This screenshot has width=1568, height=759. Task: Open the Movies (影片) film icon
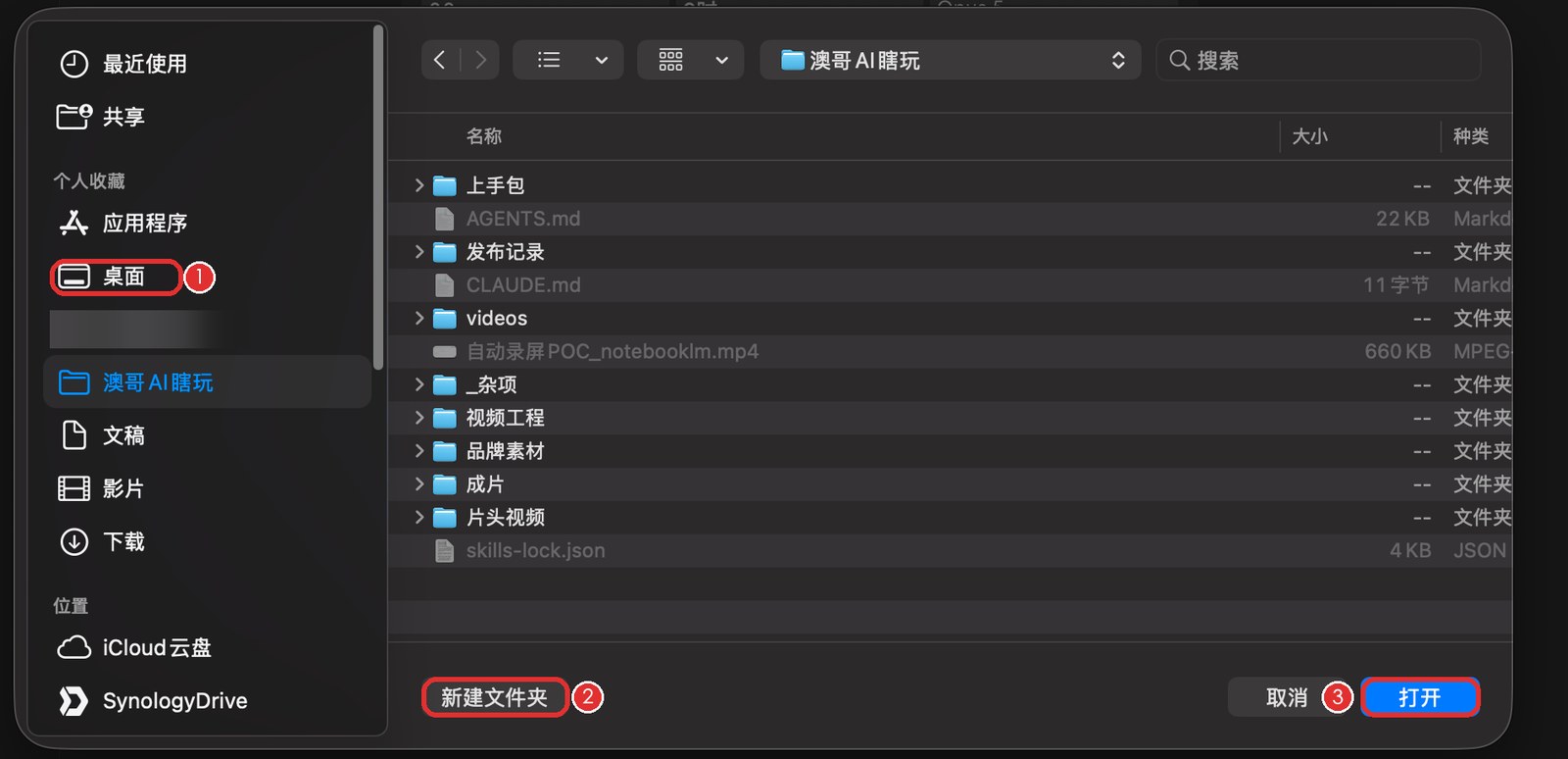click(73, 488)
